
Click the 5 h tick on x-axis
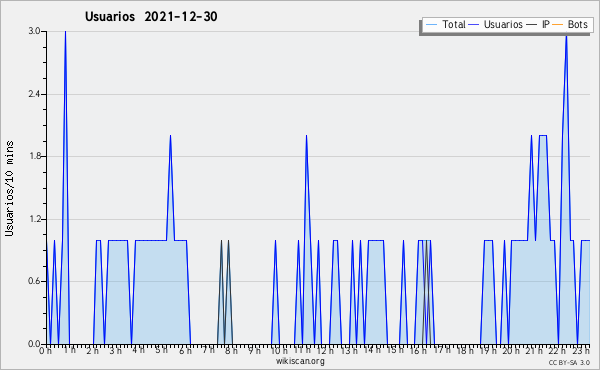pos(161,350)
